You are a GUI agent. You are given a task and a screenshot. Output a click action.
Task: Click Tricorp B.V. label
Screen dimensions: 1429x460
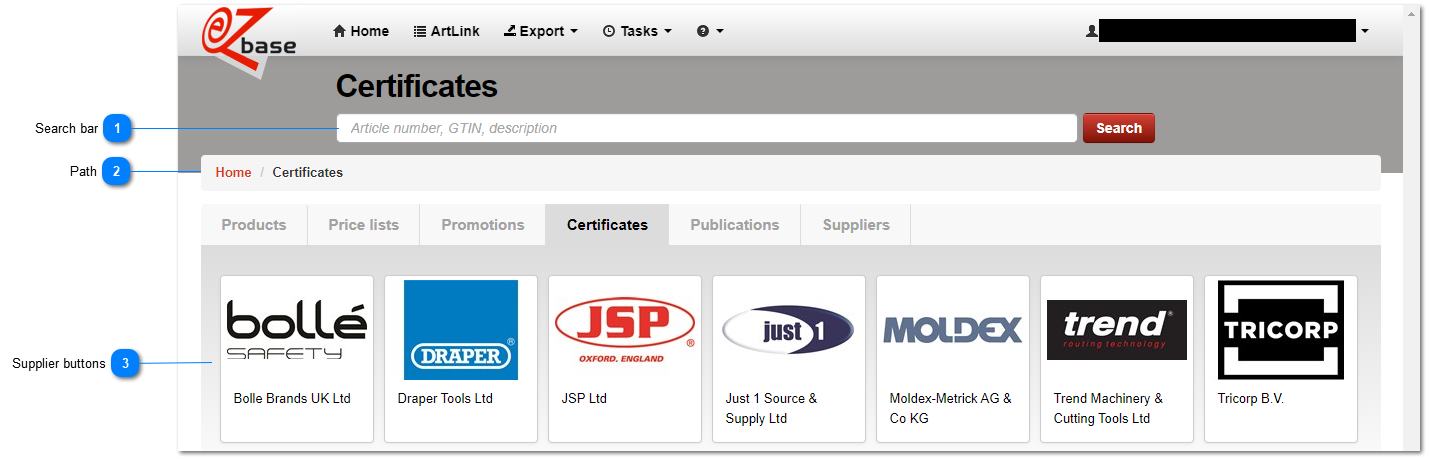[x=1251, y=398]
